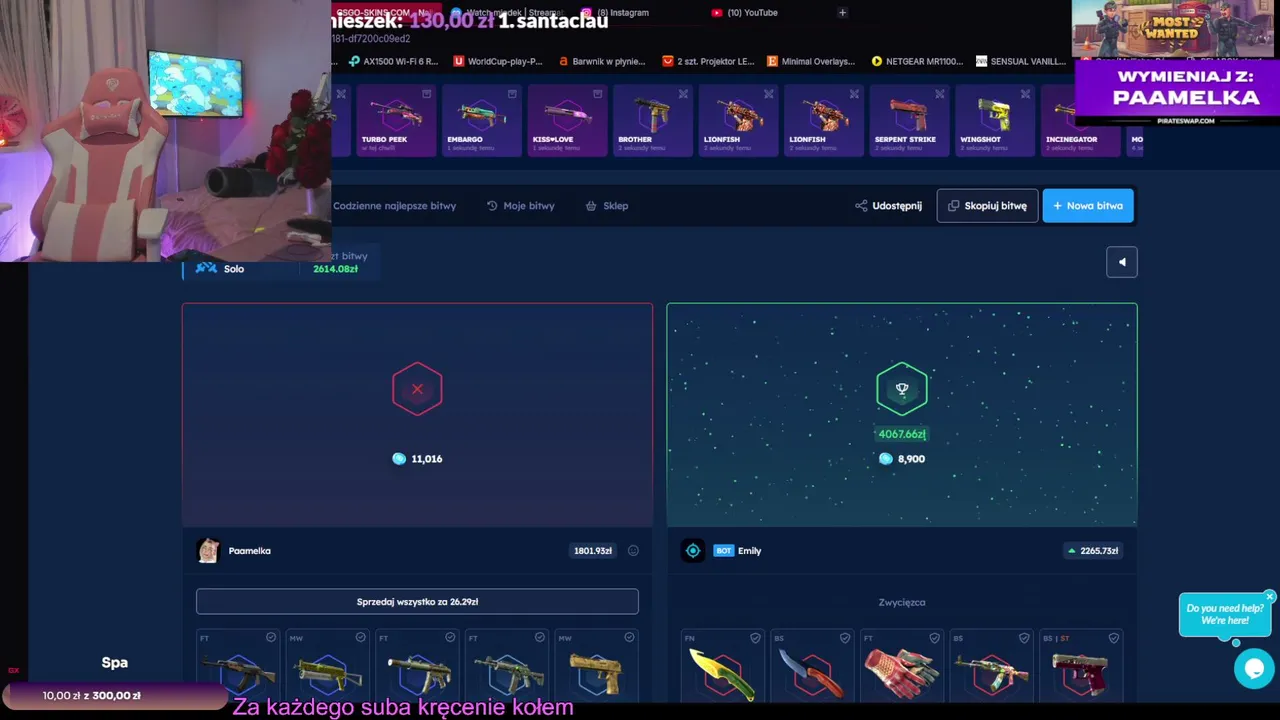Toggle check mark on FT red gloves item
The width and height of the screenshot is (1280, 720).
point(934,637)
